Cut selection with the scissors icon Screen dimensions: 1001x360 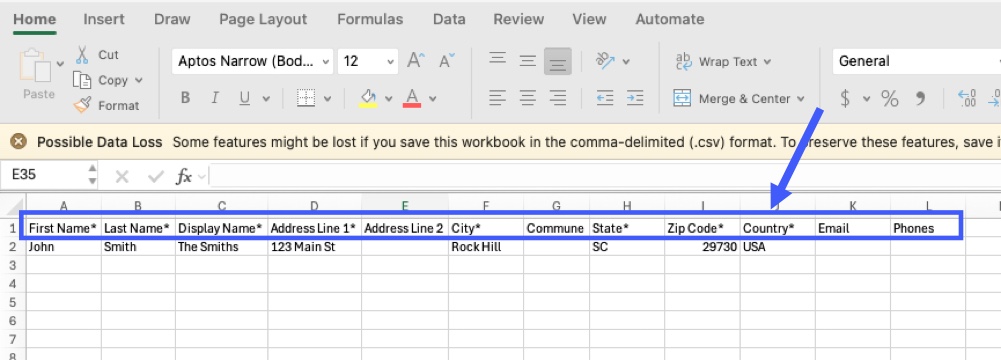coord(82,55)
